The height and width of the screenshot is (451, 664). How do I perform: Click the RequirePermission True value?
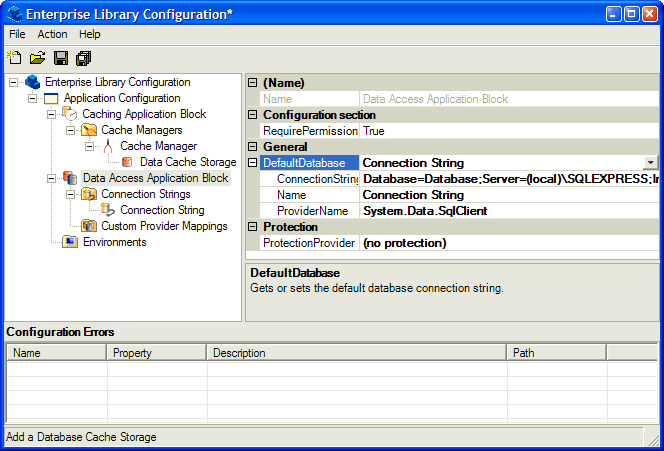tap(509, 131)
